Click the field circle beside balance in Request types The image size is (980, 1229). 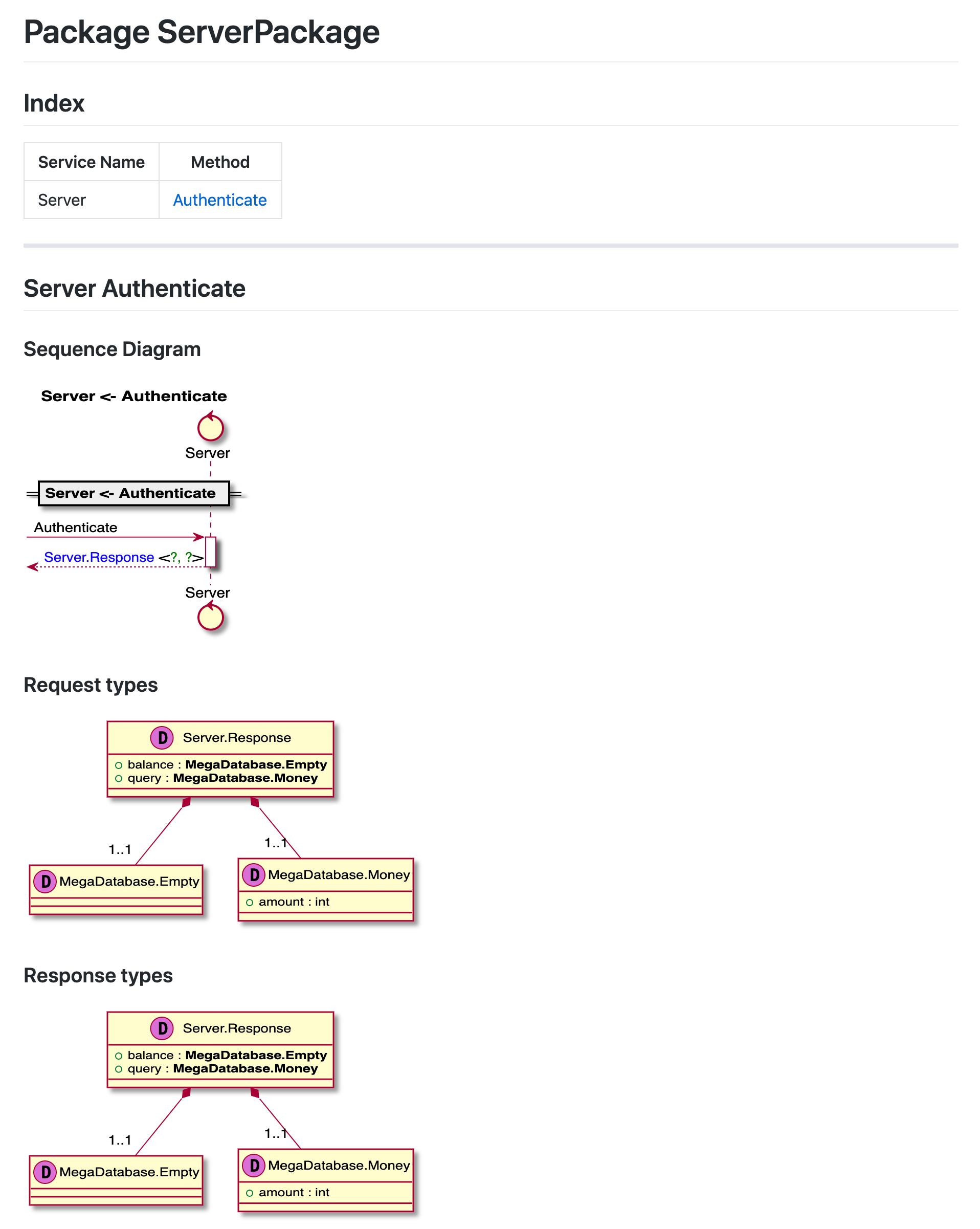(x=119, y=765)
